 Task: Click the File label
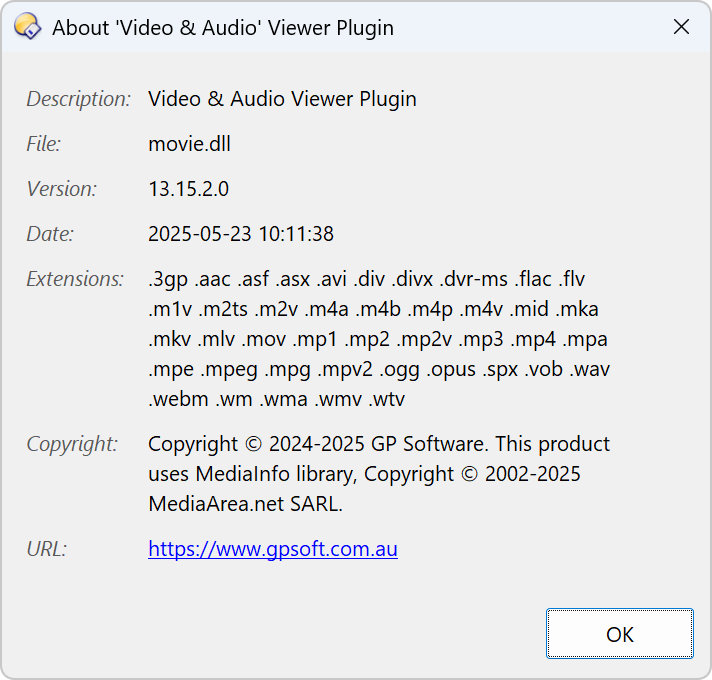coord(44,144)
